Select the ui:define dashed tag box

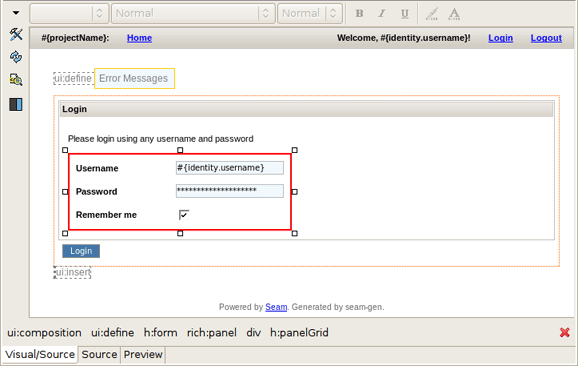(73, 79)
